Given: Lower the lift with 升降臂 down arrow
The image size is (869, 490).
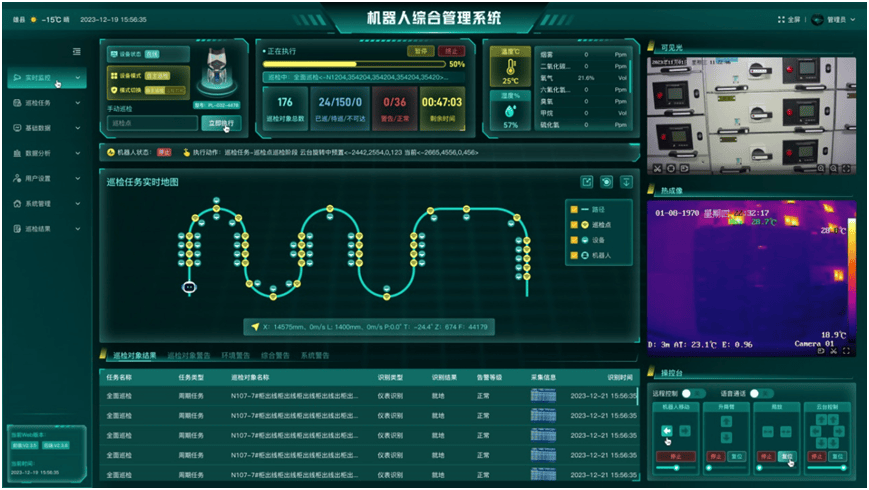Looking at the screenshot, I should 726,438.
